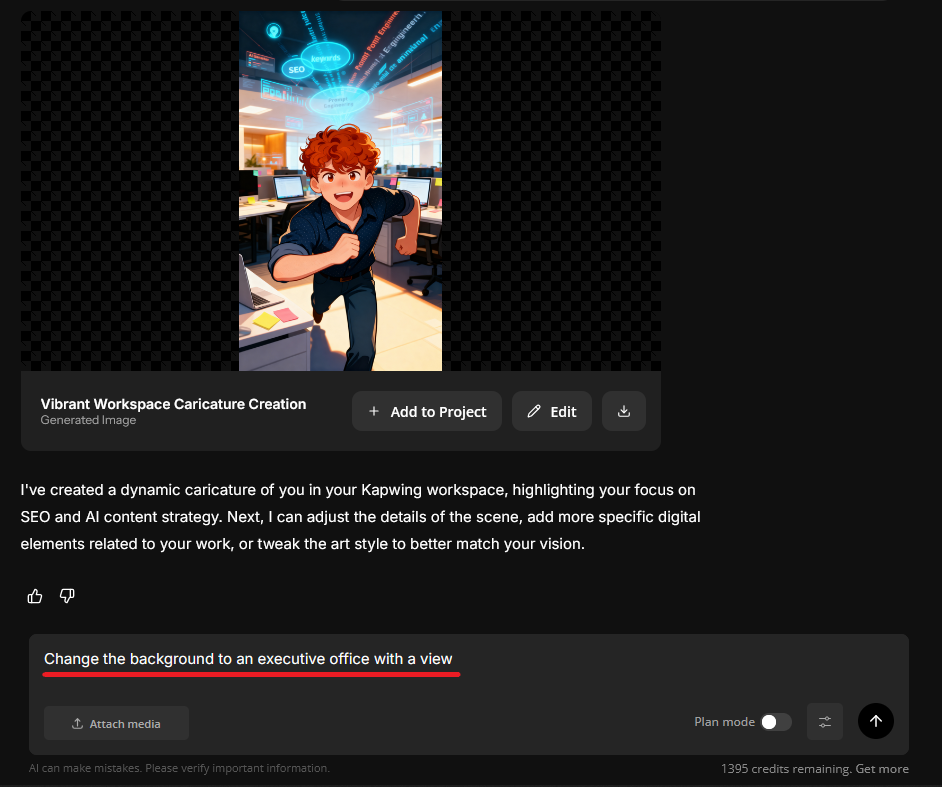The image size is (942, 787).
Task: Give a thumbs up to the AI response
Action: click(x=34, y=595)
